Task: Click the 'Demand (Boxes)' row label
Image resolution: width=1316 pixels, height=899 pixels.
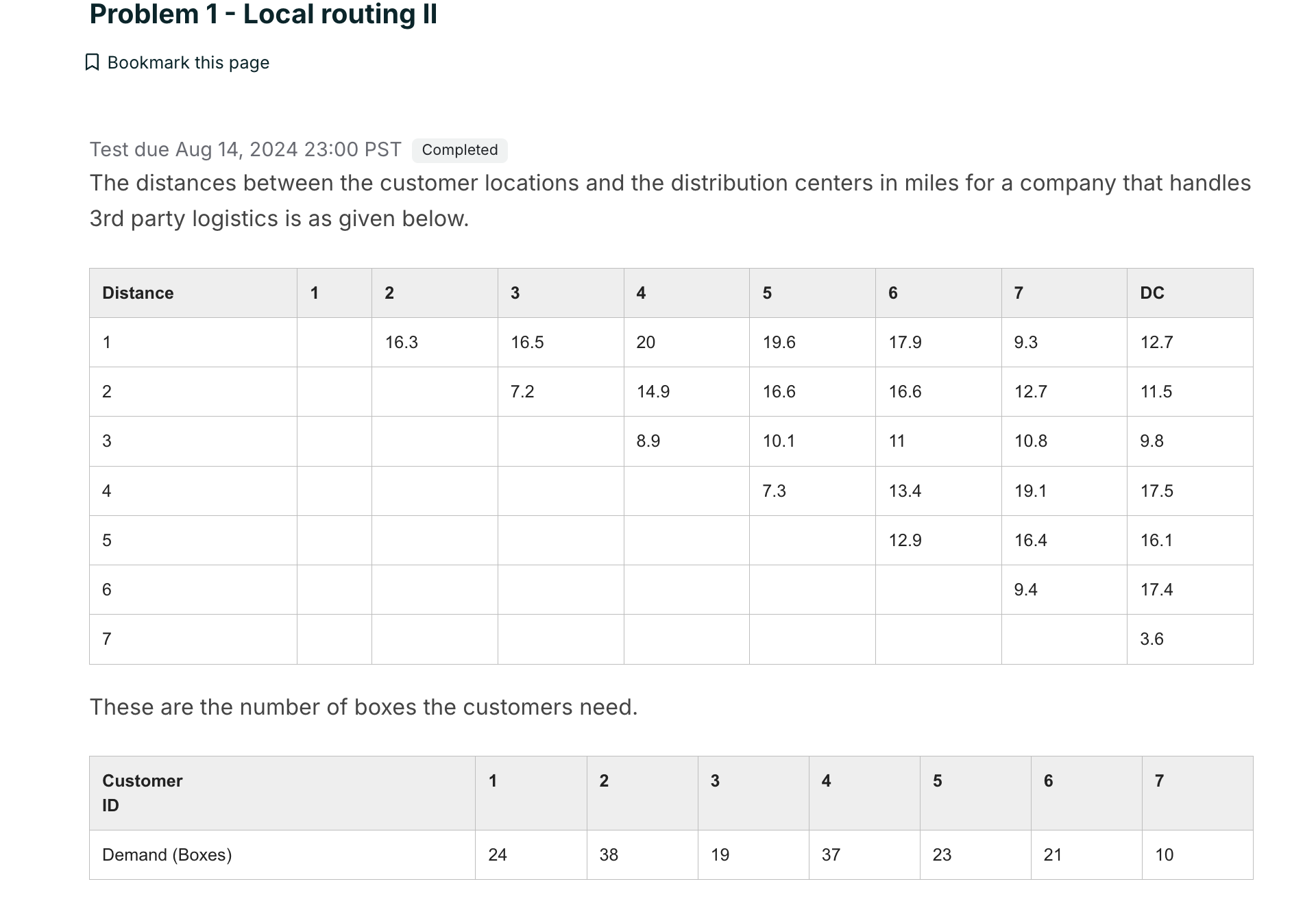Action: pos(167,854)
